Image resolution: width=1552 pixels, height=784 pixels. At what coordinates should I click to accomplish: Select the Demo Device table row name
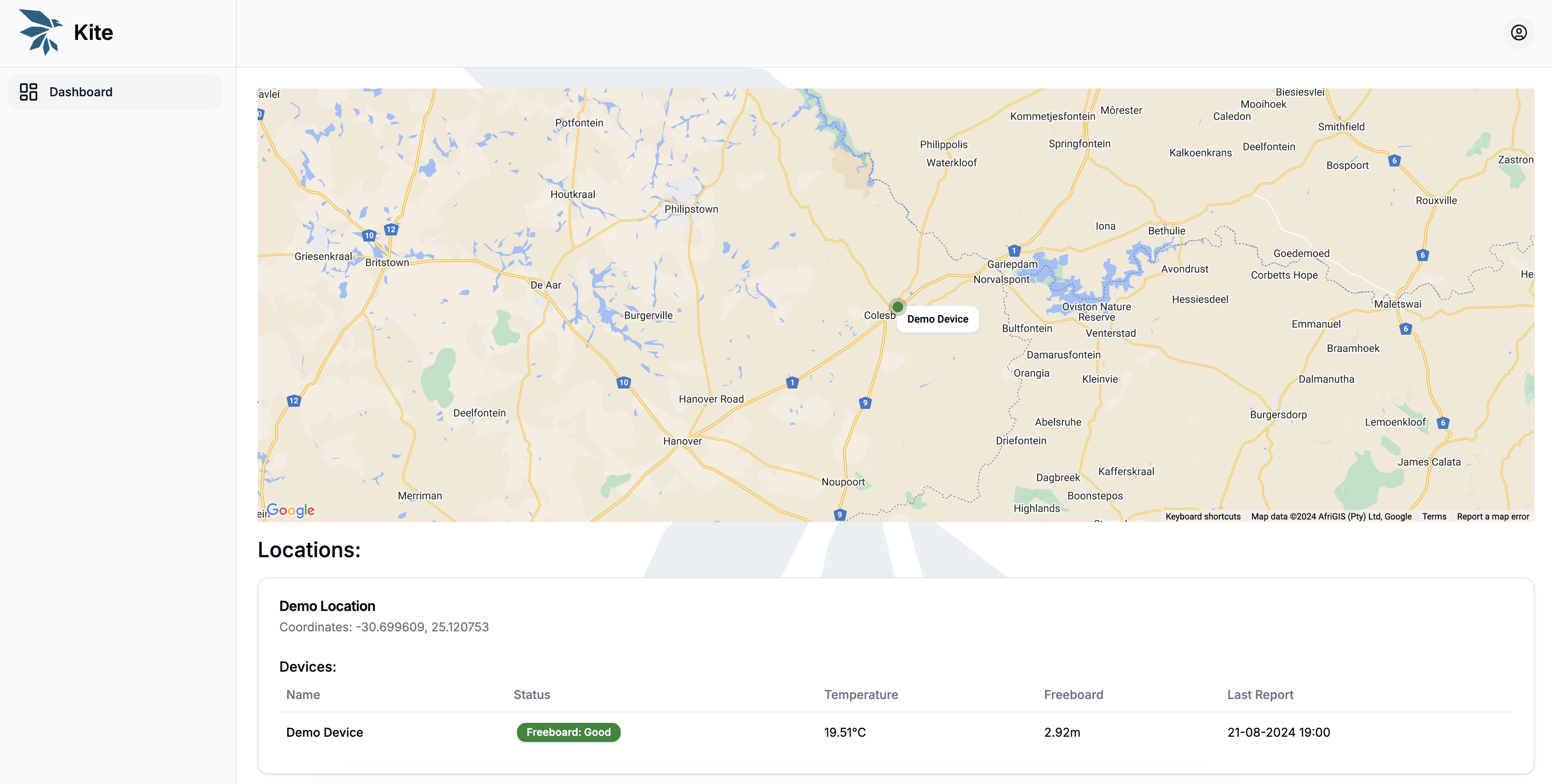pos(324,732)
